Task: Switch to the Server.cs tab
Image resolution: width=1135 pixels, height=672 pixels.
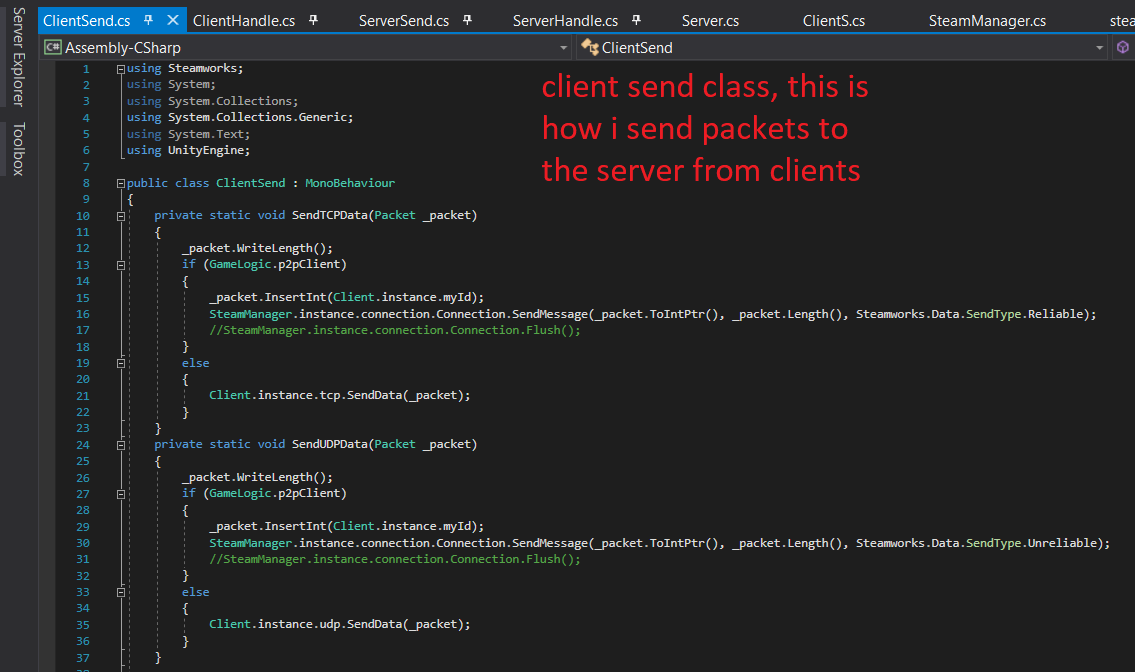Action: coord(711,18)
